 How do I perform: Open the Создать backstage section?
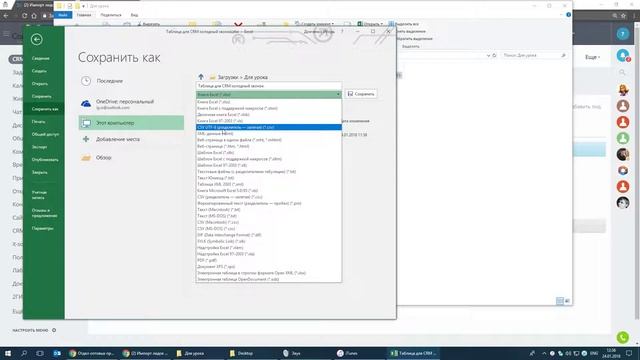(39, 71)
